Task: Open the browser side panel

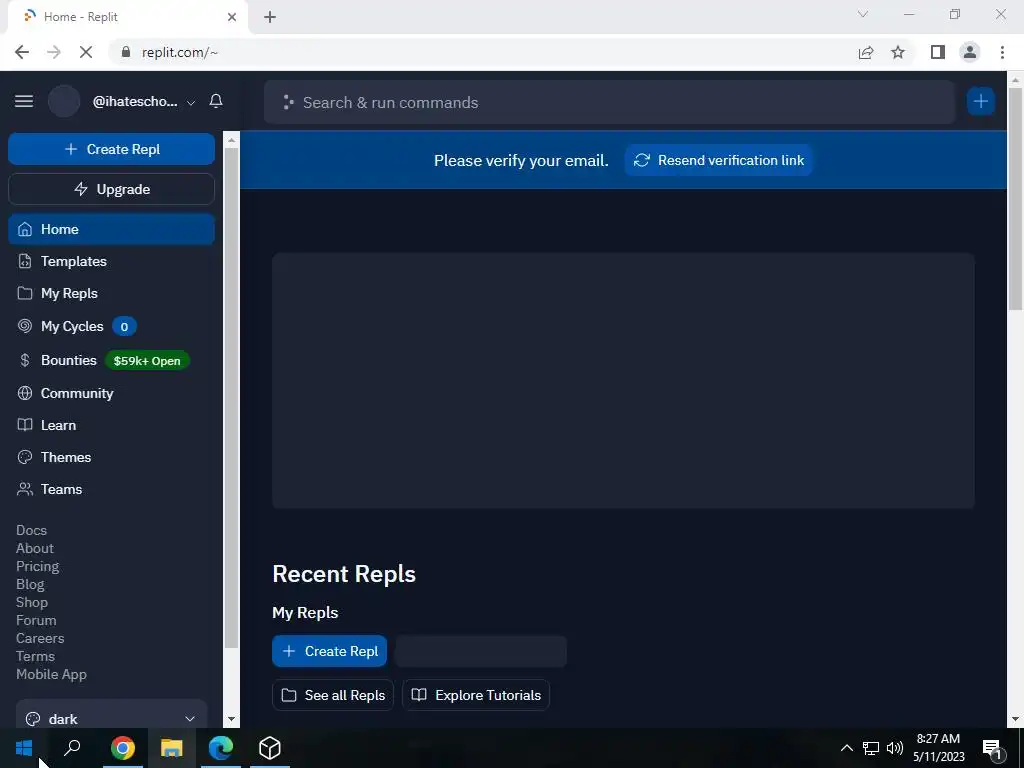Action: [938, 52]
